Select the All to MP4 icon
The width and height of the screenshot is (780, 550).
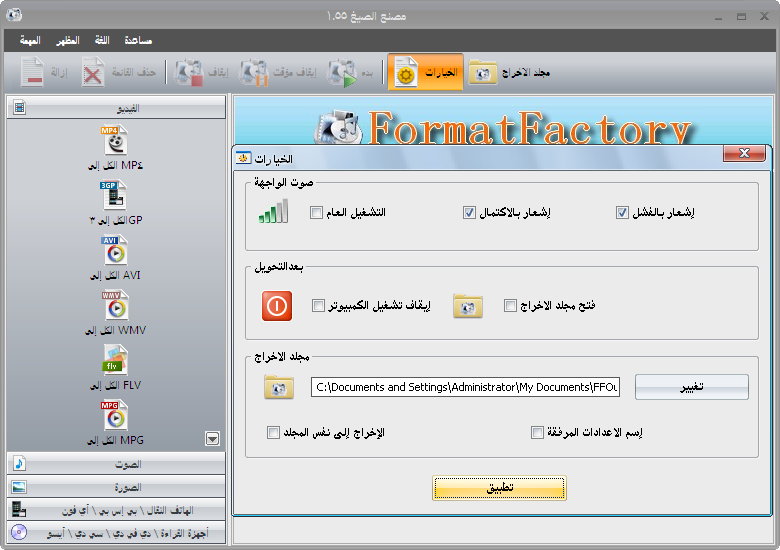[115, 140]
